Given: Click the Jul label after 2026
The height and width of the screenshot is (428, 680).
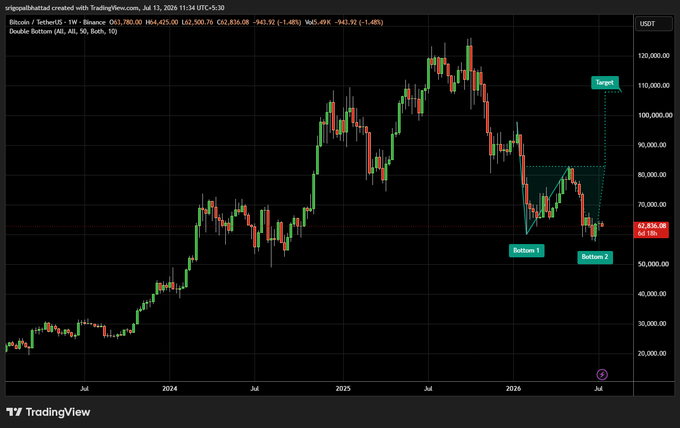Looking at the screenshot, I should (598, 388).
